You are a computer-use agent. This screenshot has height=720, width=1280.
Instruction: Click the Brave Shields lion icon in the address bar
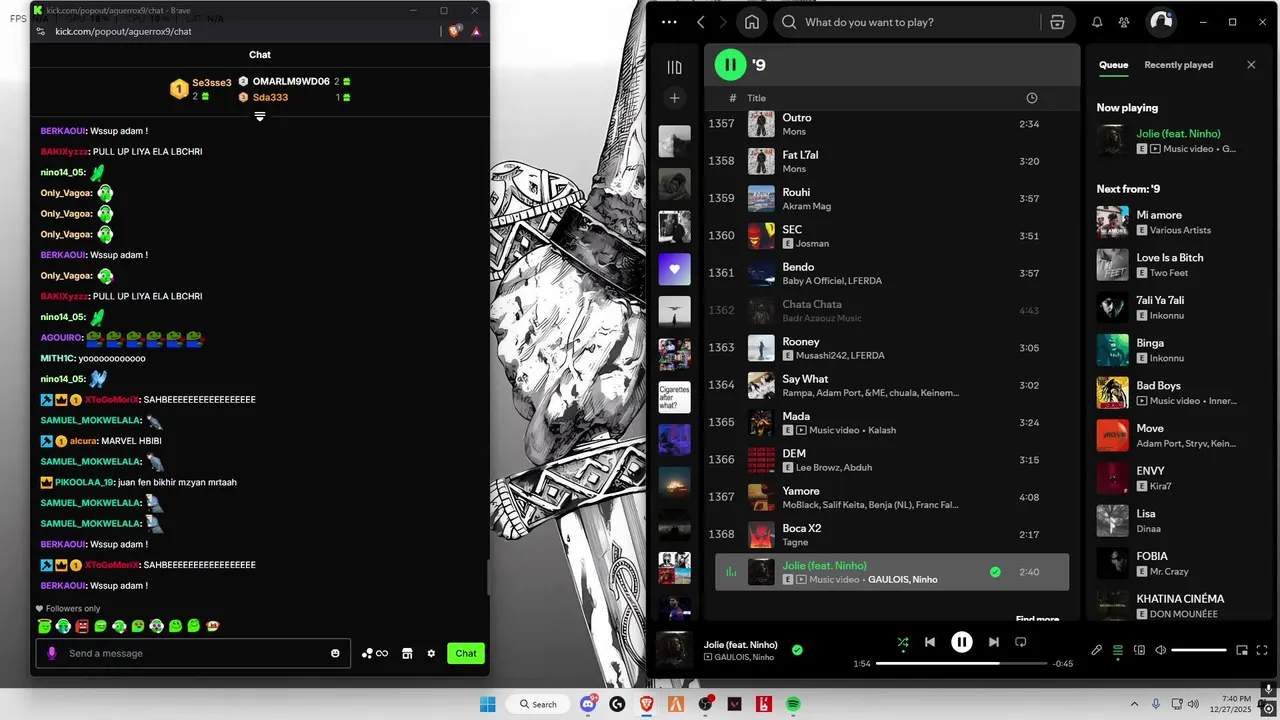455,31
